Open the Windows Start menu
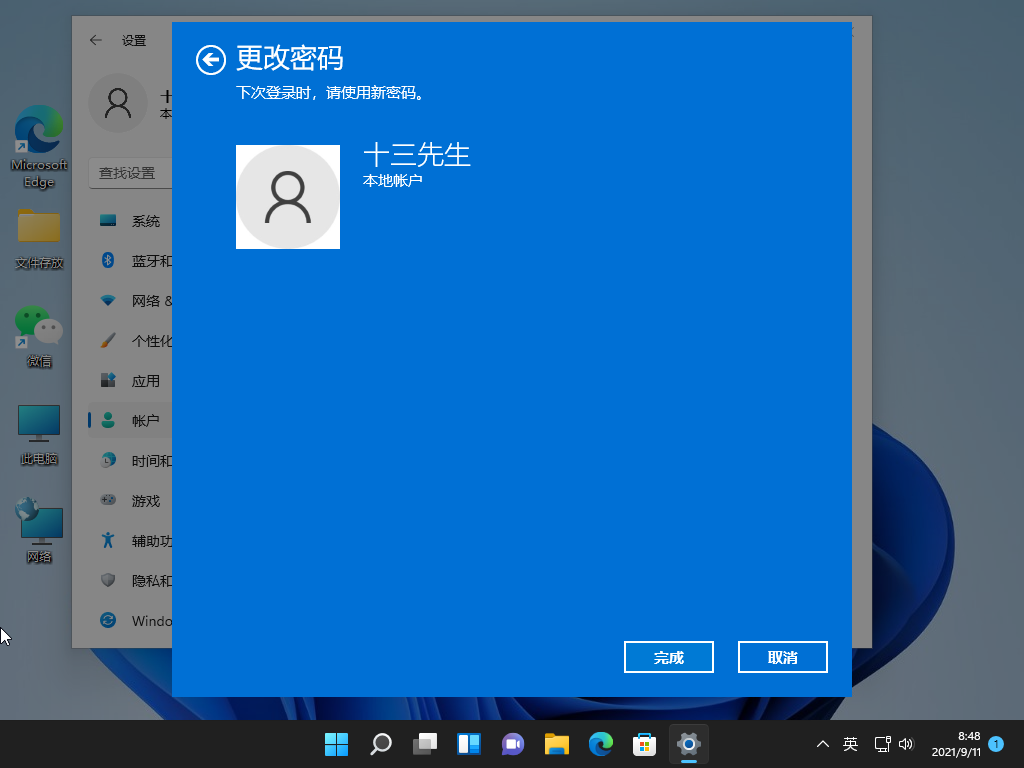The image size is (1024, 768). 336,744
